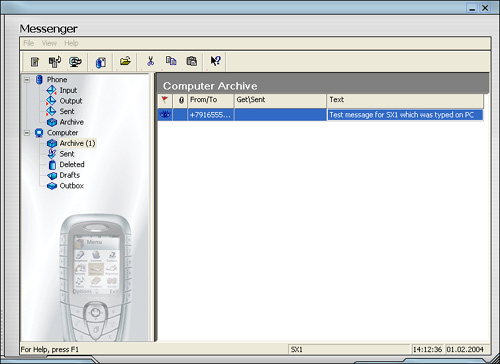The image size is (500, 364).
Task: Open the Archive folder under Phone
Action: (71, 122)
